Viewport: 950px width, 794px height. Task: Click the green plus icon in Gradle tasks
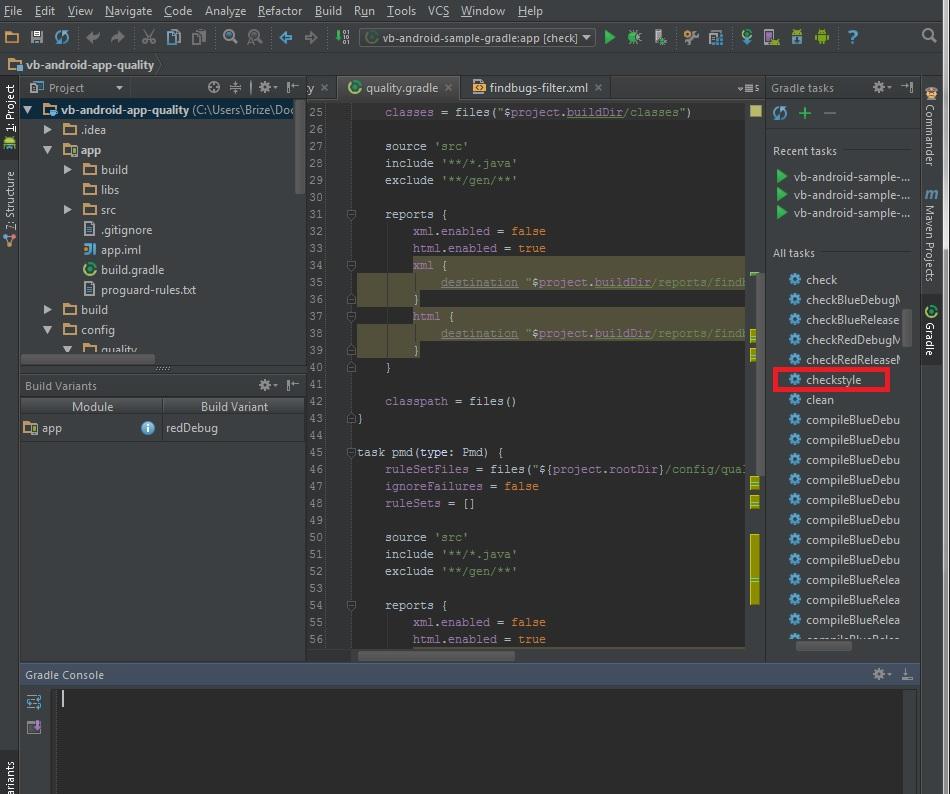pyautogui.click(x=805, y=113)
